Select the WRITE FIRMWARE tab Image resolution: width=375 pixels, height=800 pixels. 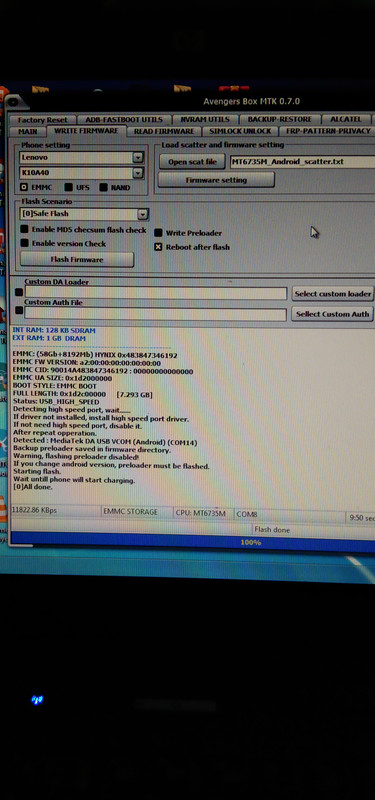pos(86,131)
